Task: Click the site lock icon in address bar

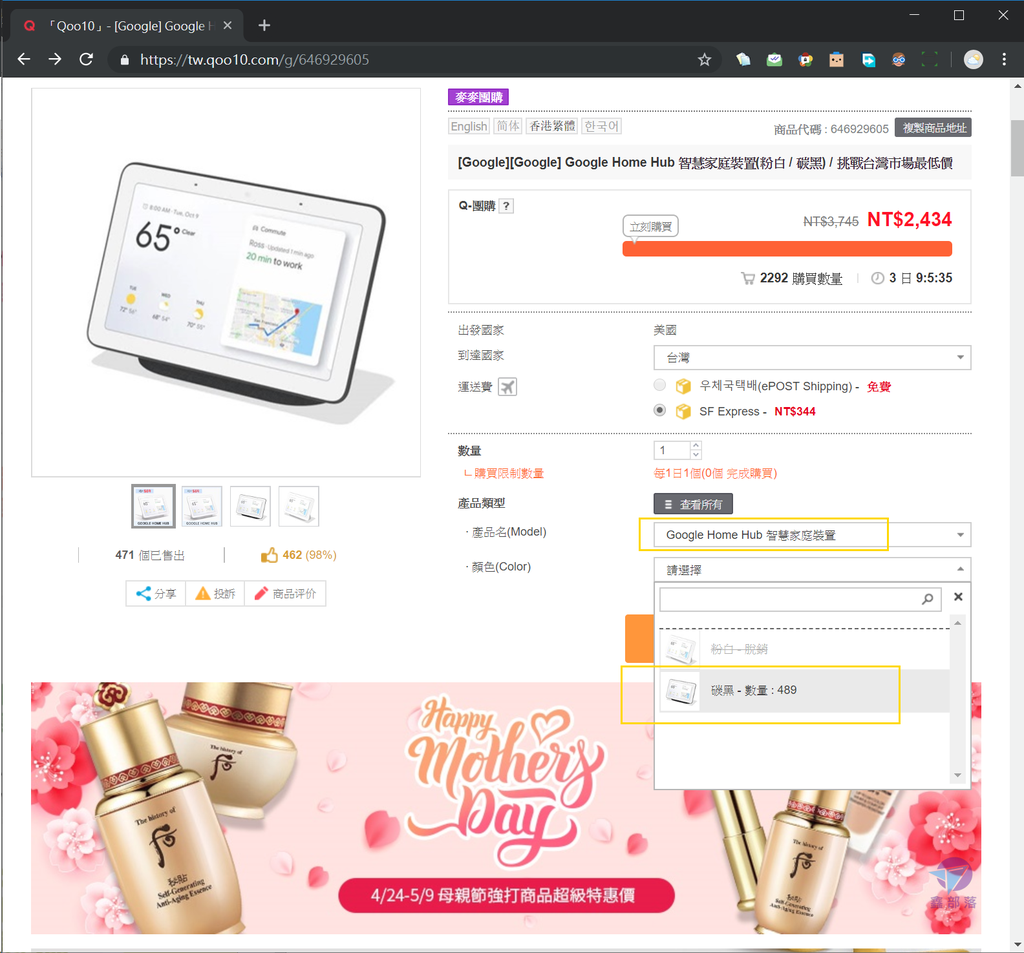Action: 124,60
